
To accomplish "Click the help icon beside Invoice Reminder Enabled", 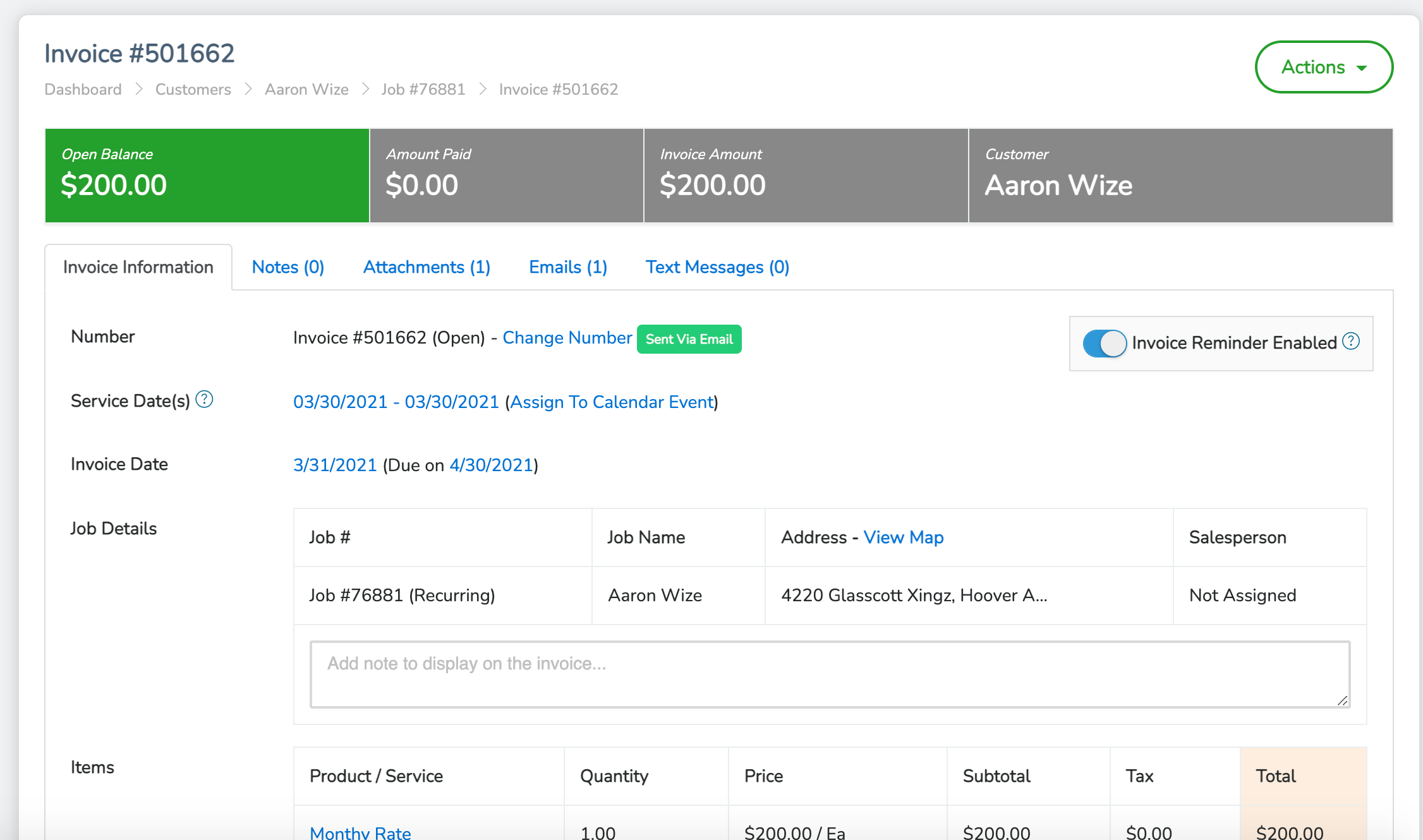I will coord(1351,341).
